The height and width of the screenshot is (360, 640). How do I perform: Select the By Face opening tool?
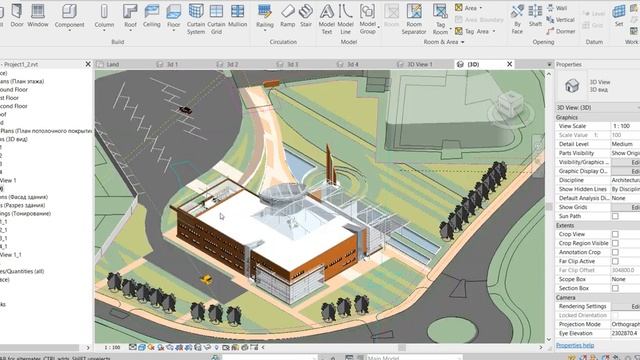(x=517, y=19)
